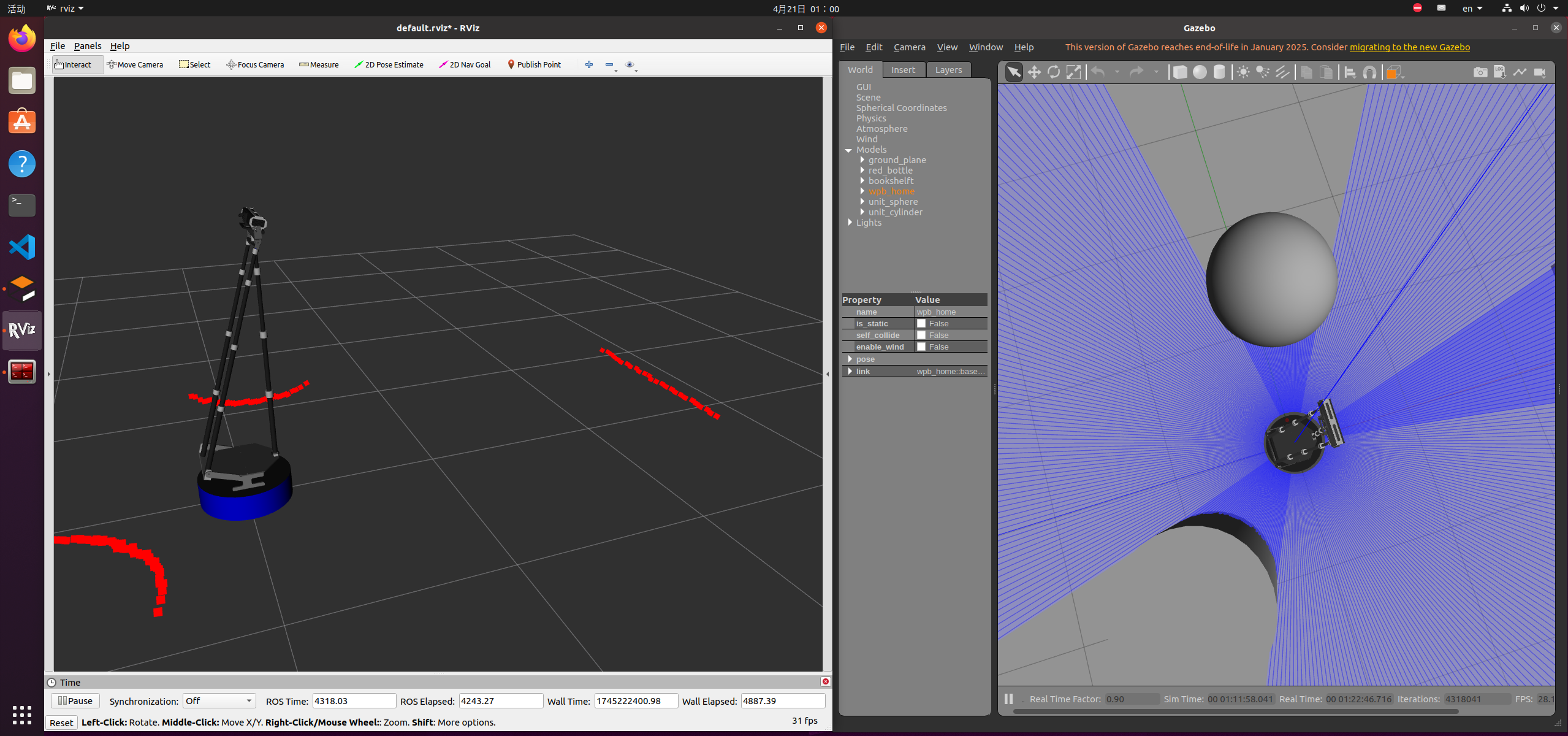
Task: Insert a sphere shape in Gazebo
Action: [x=1200, y=72]
